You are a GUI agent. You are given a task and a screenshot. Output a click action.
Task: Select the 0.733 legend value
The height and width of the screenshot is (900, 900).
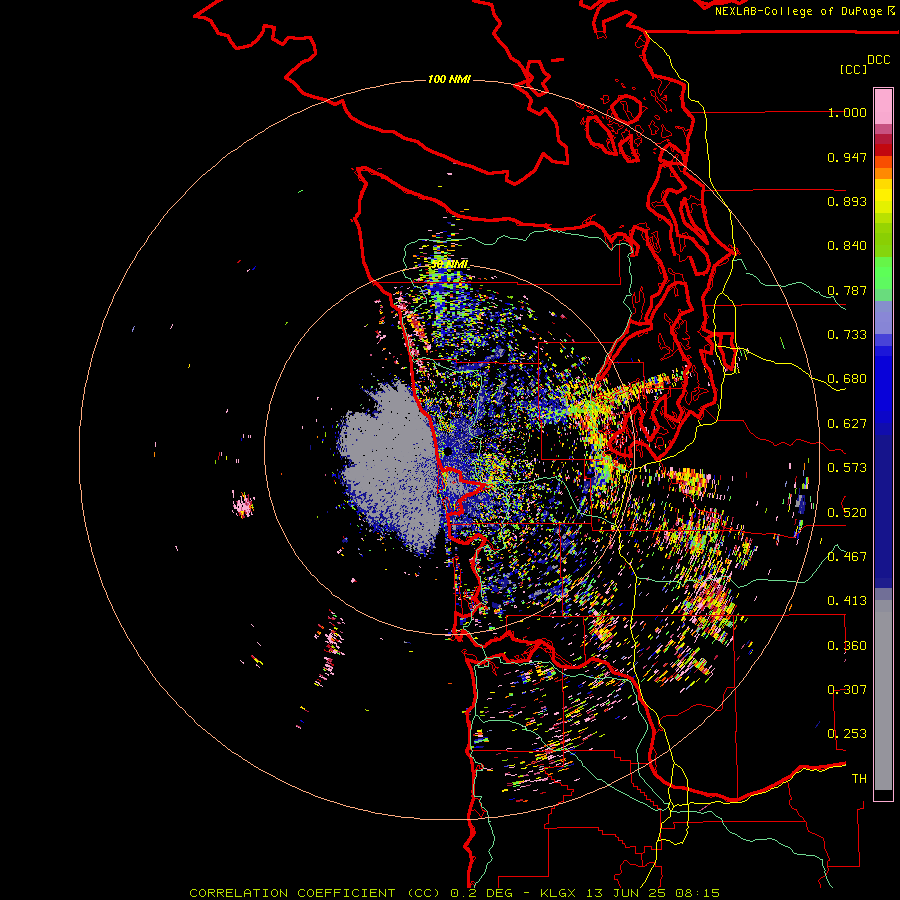(x=847, y=335)
